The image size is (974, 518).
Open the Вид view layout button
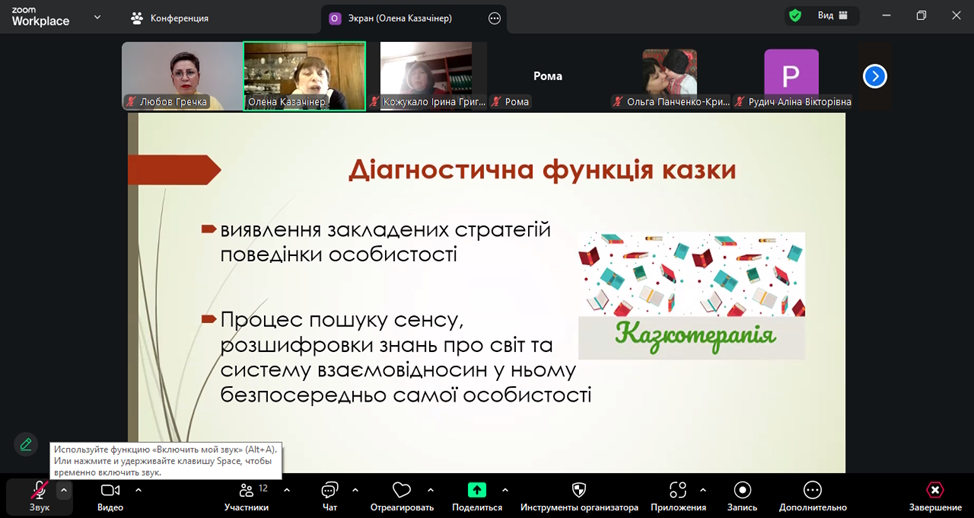click(832, 16)
